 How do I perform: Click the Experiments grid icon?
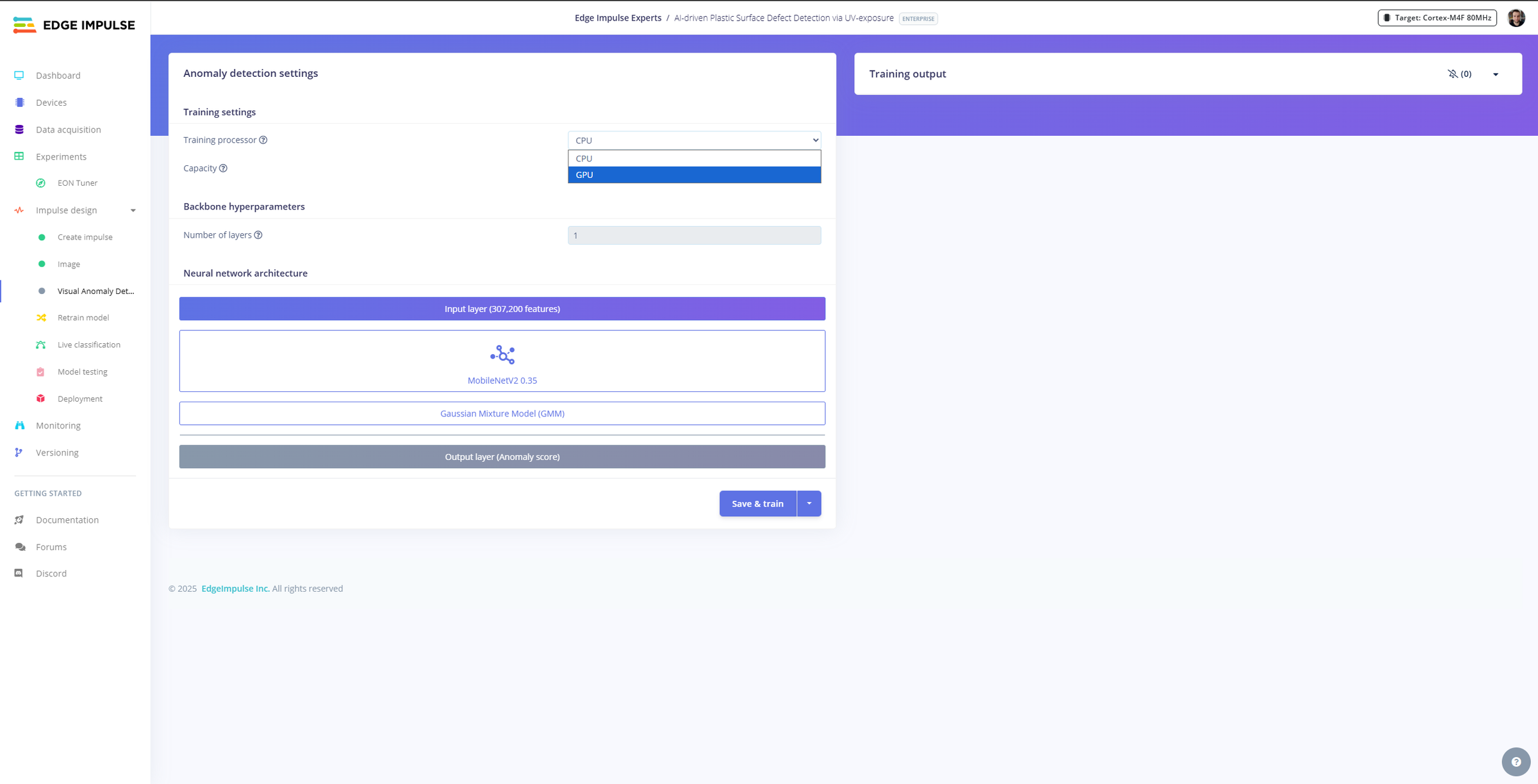[19, 156]
